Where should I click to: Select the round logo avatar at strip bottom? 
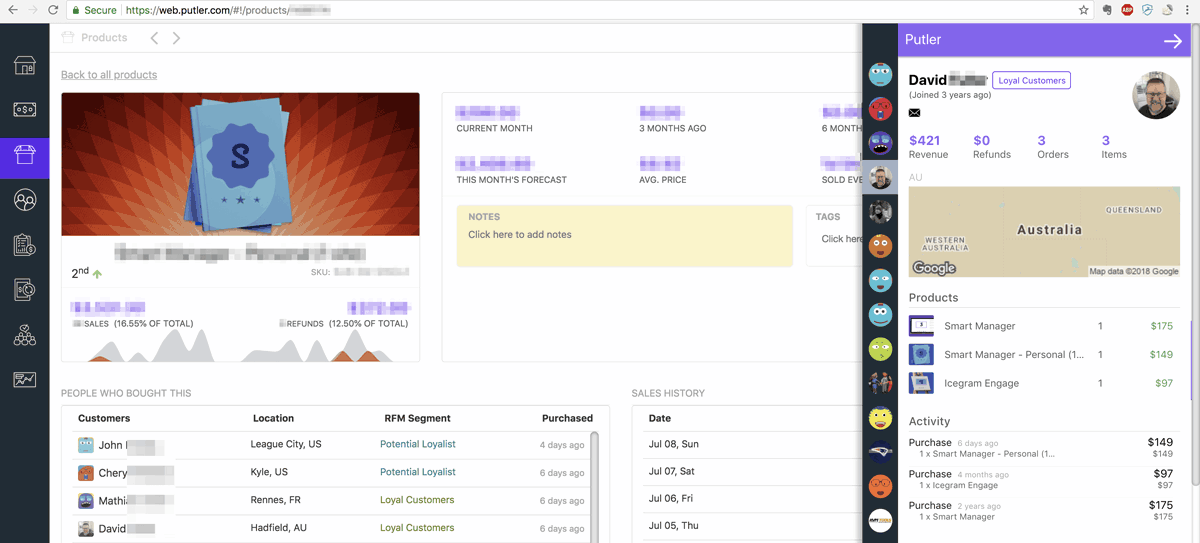tap(880, 520)
